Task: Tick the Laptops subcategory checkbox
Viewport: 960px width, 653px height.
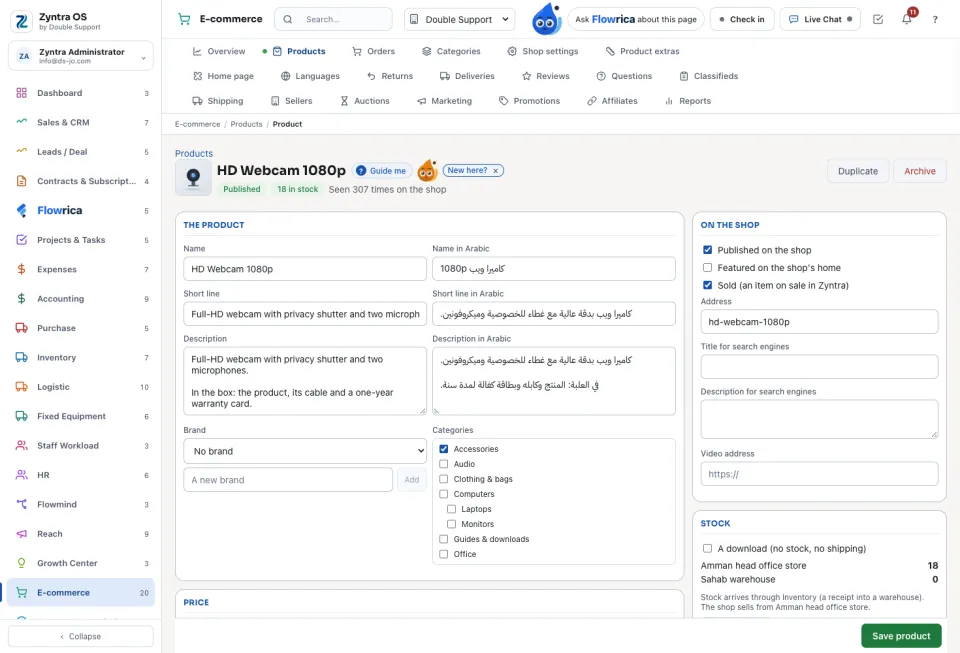Action: (x=451, y=509)
